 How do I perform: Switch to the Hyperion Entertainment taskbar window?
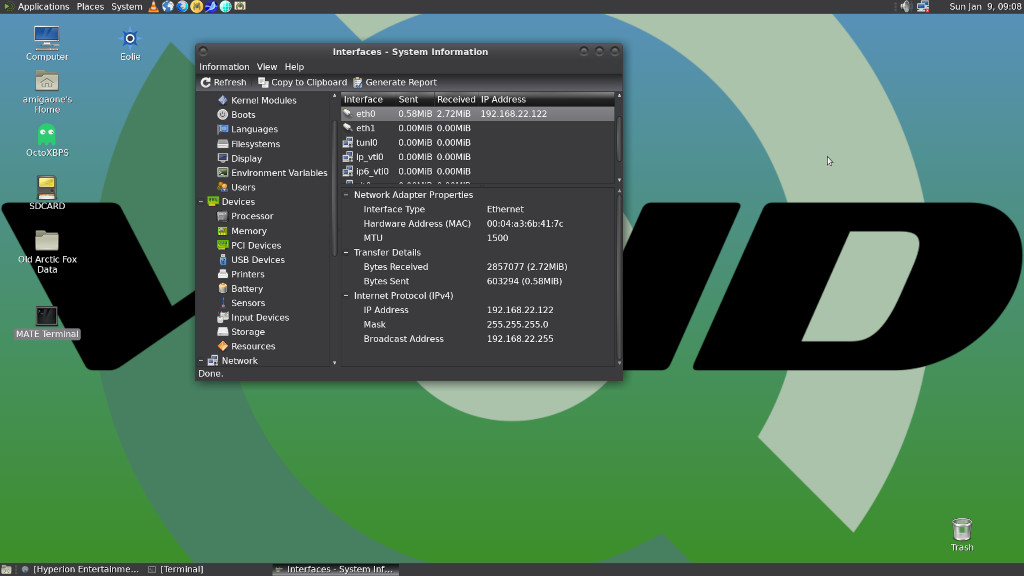click(x=80, y=569)
